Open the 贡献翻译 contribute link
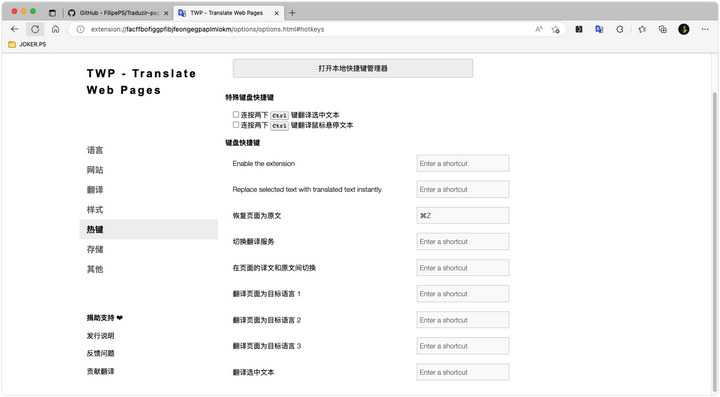Viewport: 720px width, 397px height. click(101, 371)
